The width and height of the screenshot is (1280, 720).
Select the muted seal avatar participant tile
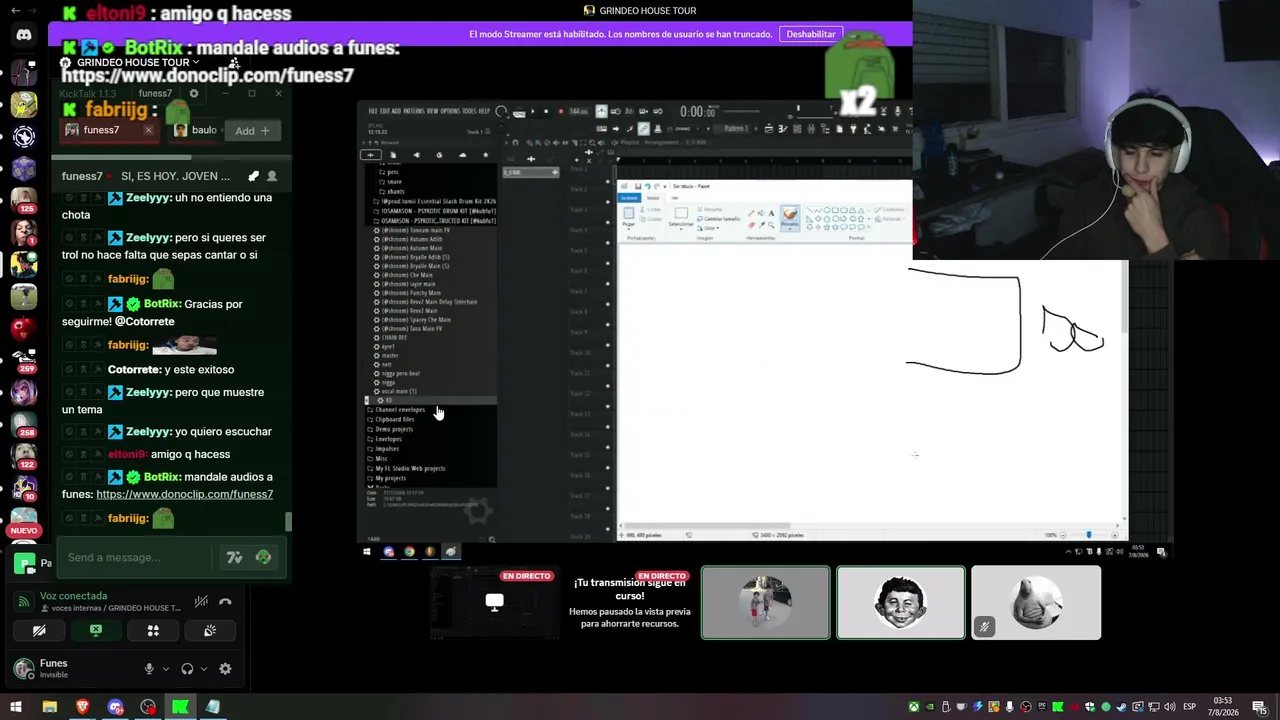click(x=1036, y=602)
